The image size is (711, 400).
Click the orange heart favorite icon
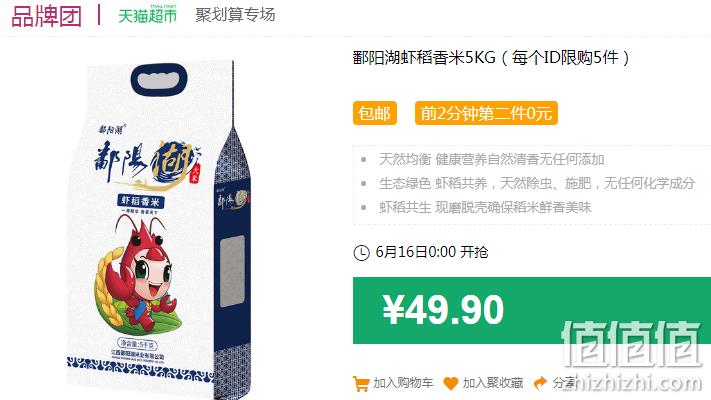[x=450, y=384]
